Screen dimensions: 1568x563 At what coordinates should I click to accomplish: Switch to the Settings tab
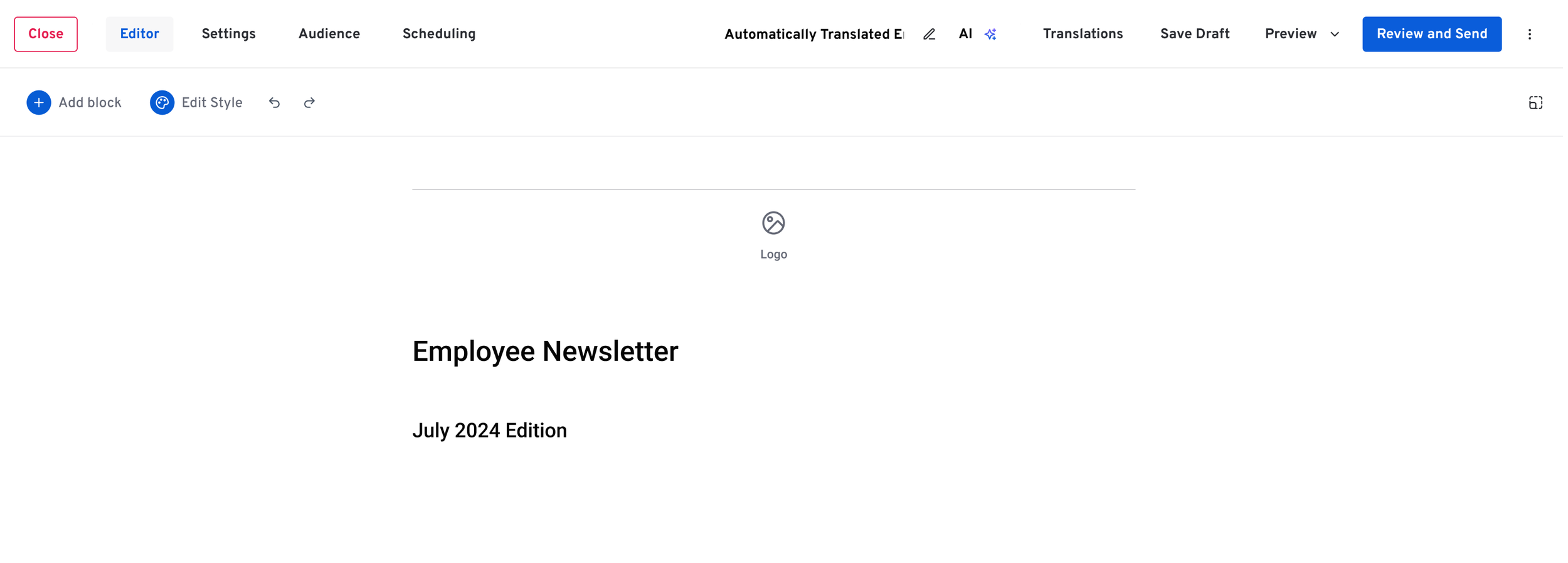point(228,35)
